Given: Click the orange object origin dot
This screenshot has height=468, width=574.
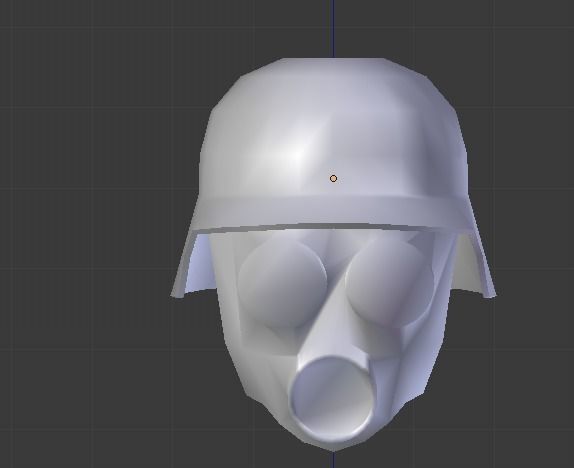Looking at the screenshot, I should 333,179.
